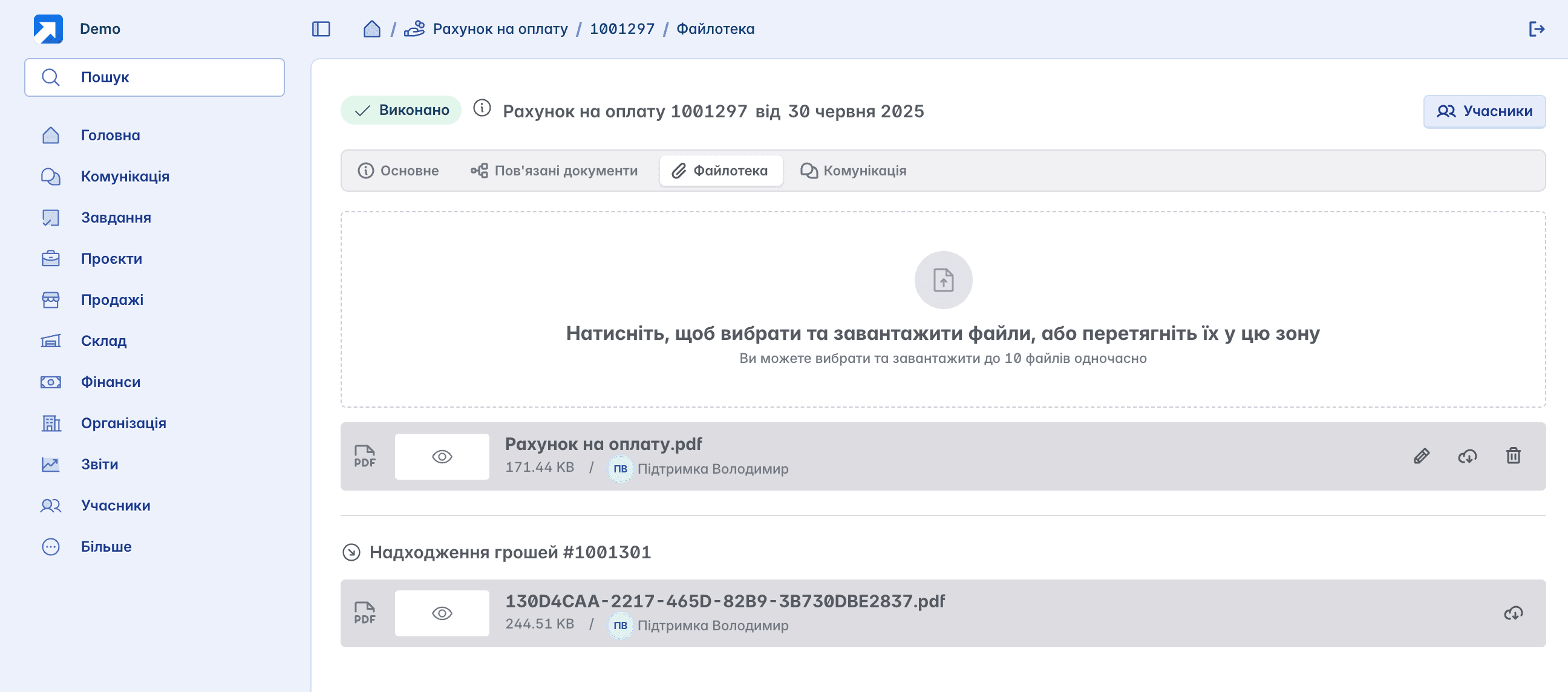The width and height of the screenshot is (1568, 692).
Task: Switch to the Основне tab
Action: pyautogui.click(x=398, y=171)
